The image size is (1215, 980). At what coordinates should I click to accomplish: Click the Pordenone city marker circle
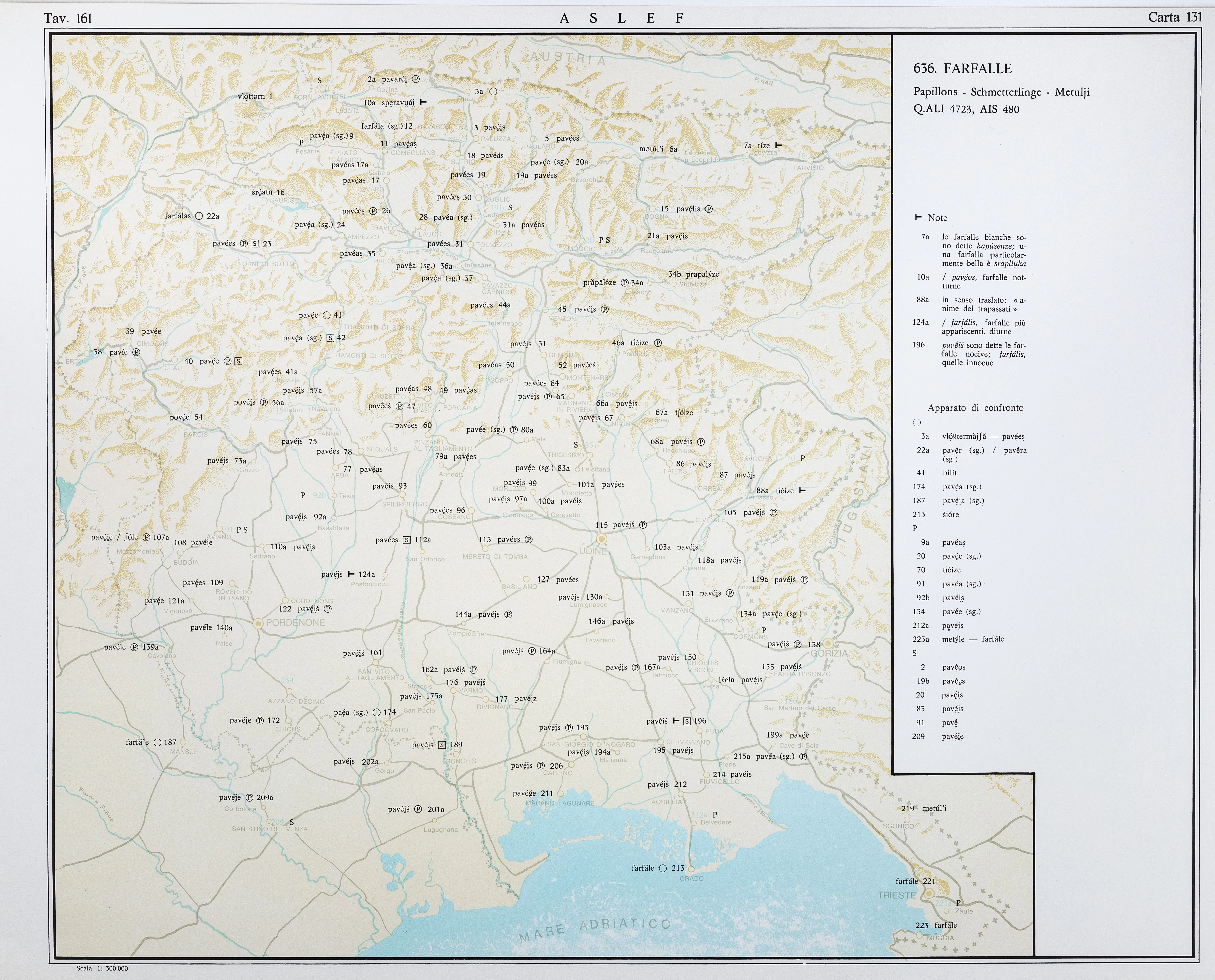click(258, 623)
